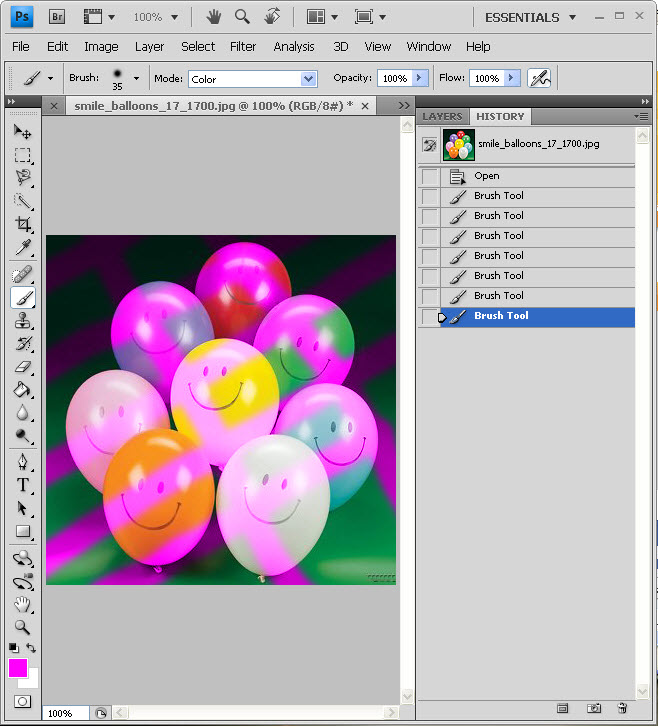
Task: Toggle history brush source for Open state
Action: coord(429,177)
